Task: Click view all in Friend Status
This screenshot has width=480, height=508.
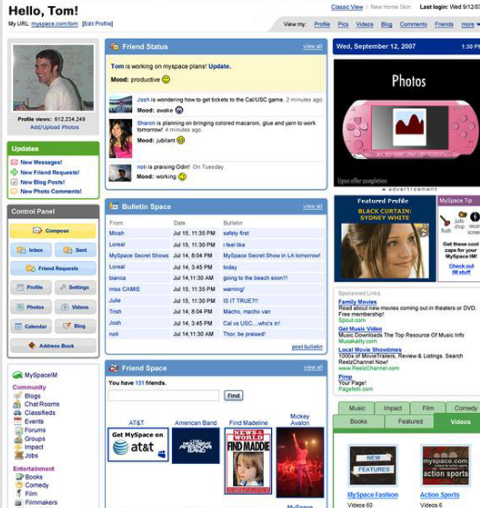Action: tap(313, 47)
